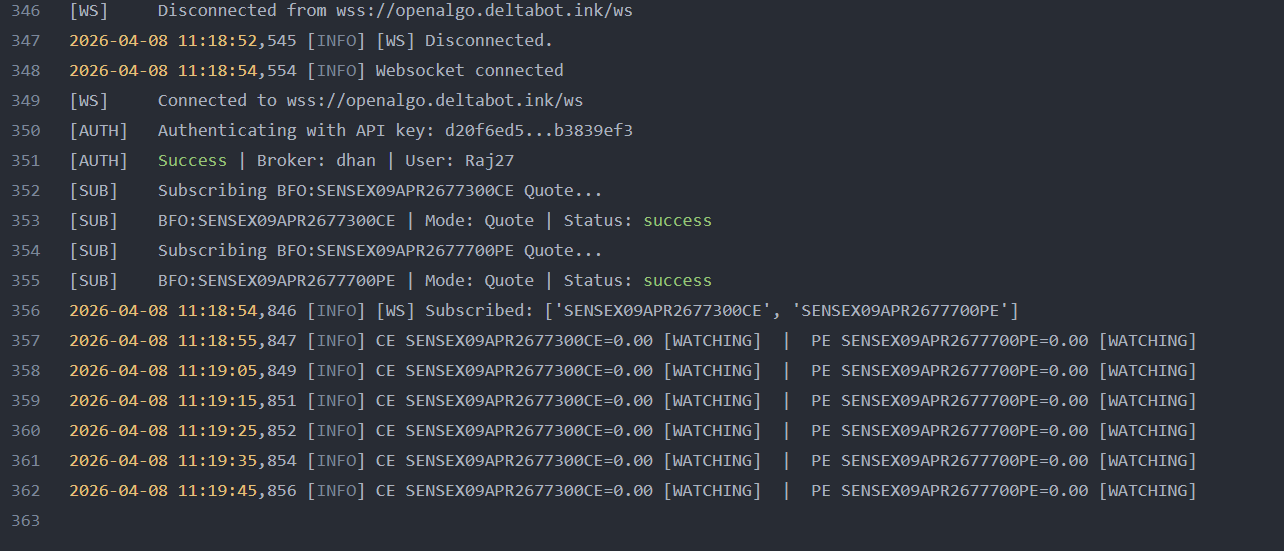Click green Success text in AUTH line
This screenshot has width=1284, height=551.
[x=192, y=161]
